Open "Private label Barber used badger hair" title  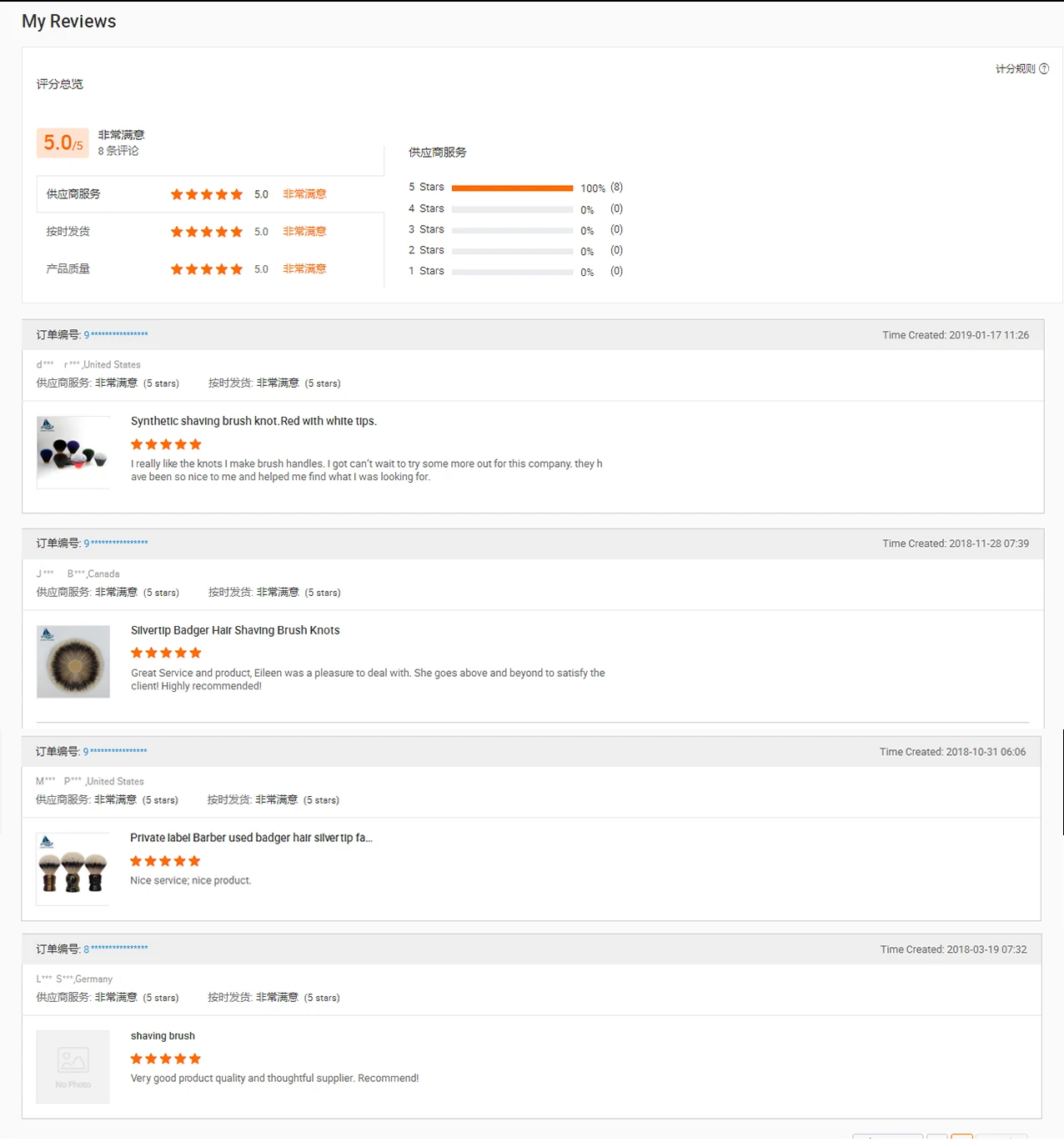tap(251, 839)
